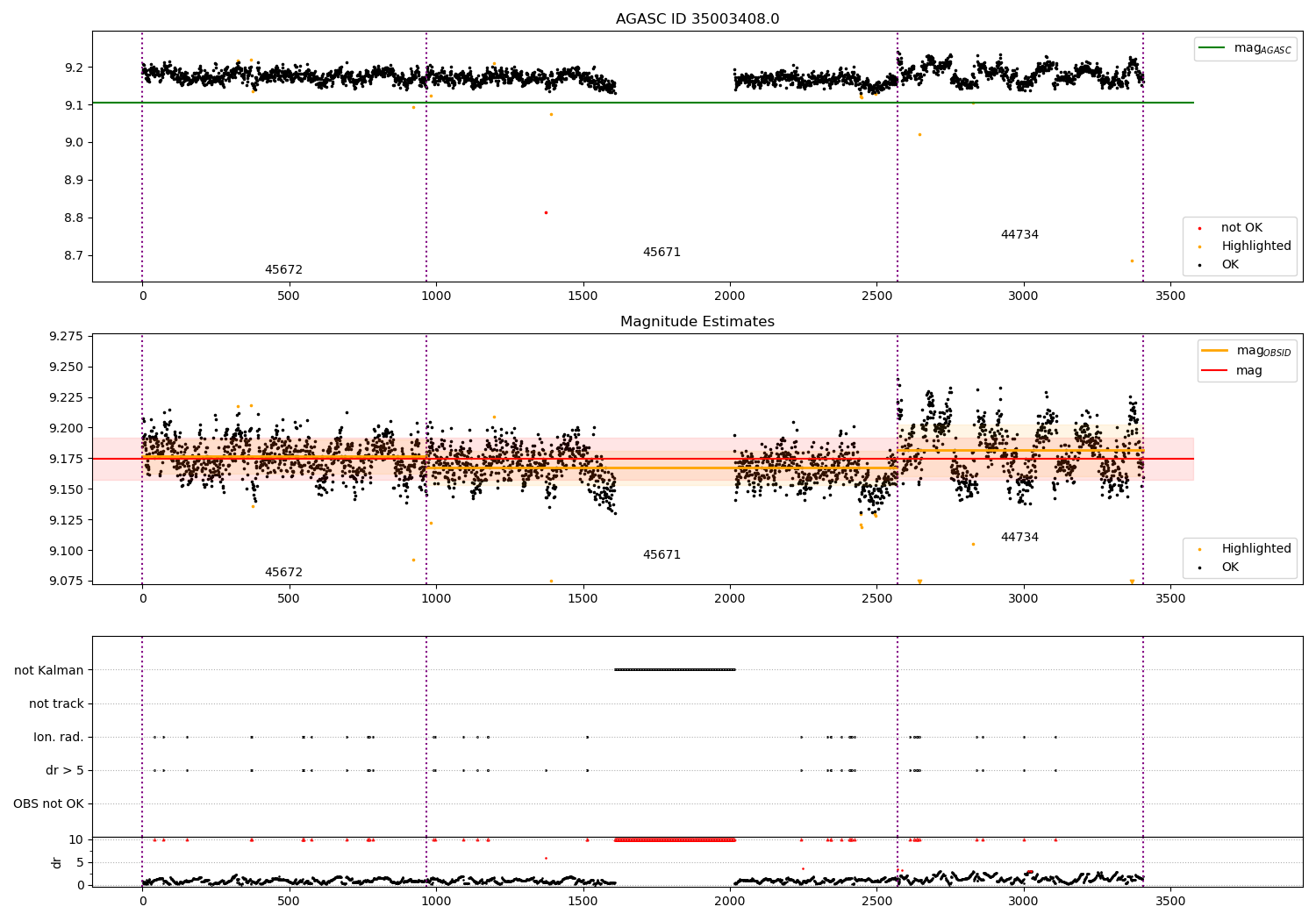This screenshot has width=1316, height=921.
Task: Click y-tick "9.125" on the Magnitude Estimates plot
Action: (67, 521)
